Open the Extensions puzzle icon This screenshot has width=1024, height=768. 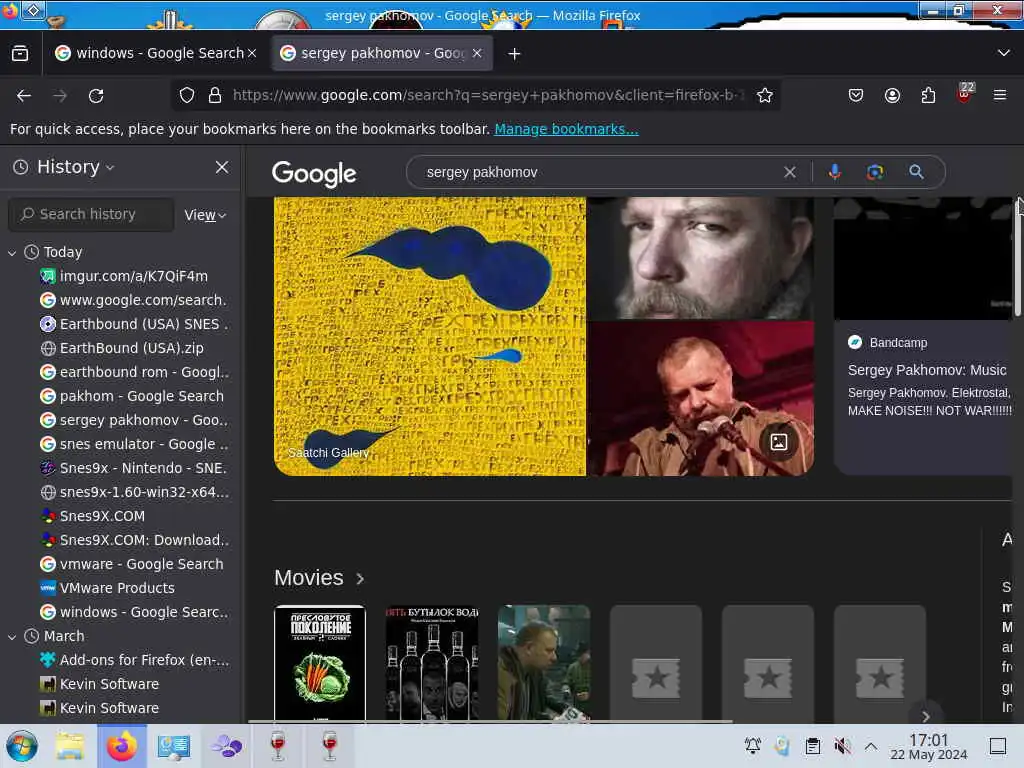point(928,95)
